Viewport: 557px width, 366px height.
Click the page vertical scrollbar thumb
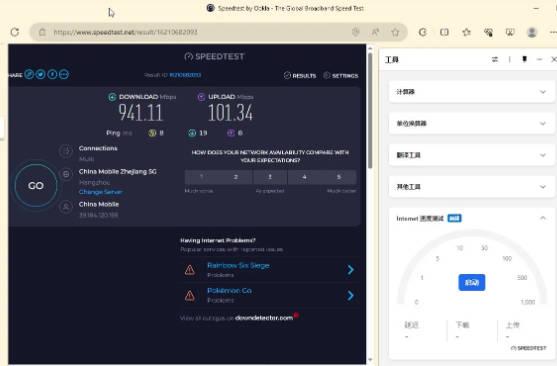370,110
